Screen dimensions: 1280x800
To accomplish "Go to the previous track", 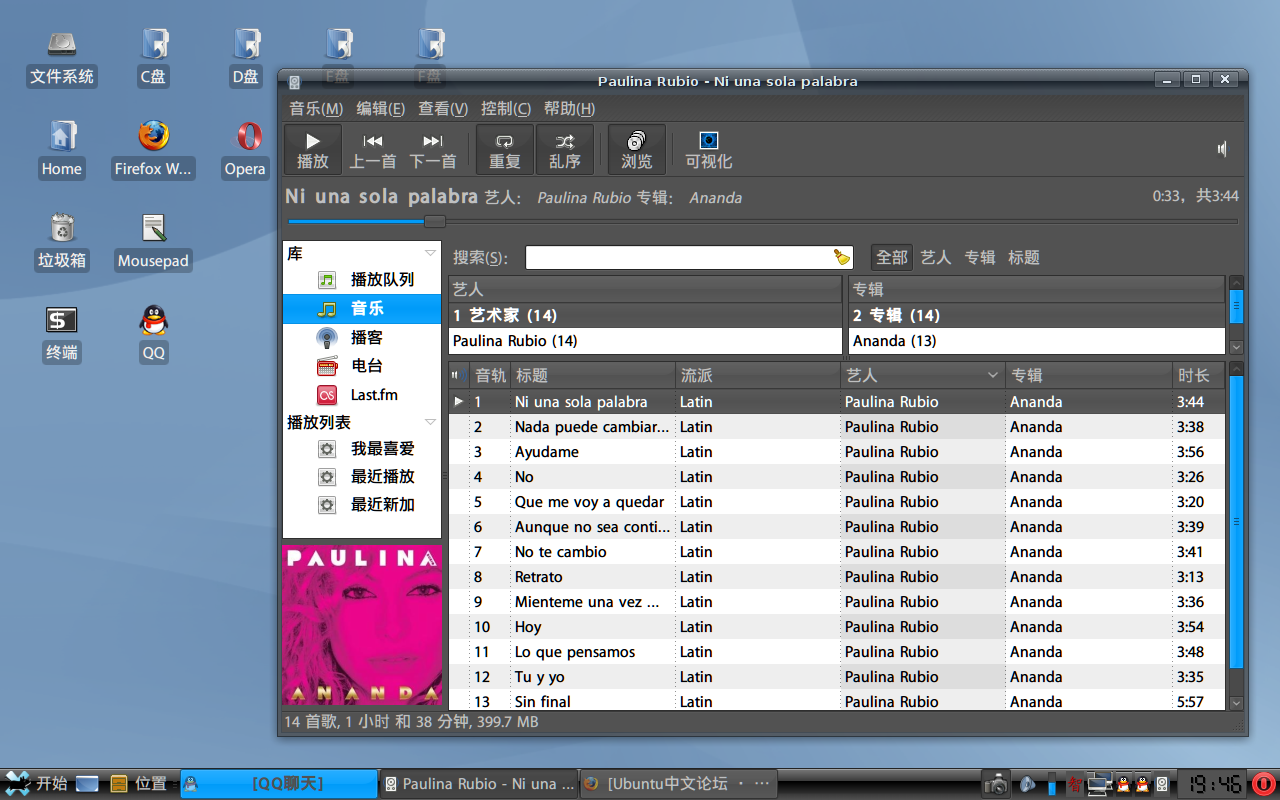I will [x=372, y=150].
